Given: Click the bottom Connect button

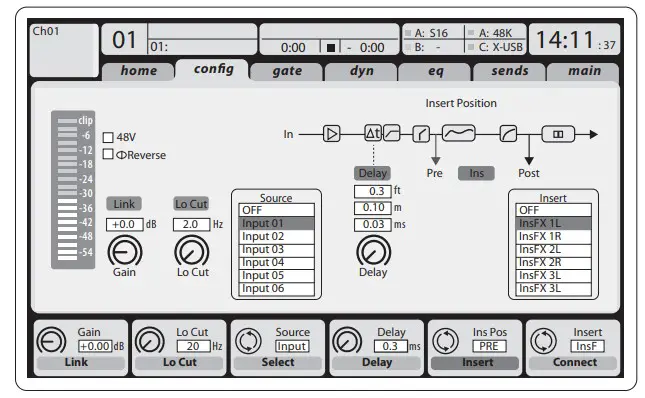Looking at the screenshot, I should click(573, 363).
